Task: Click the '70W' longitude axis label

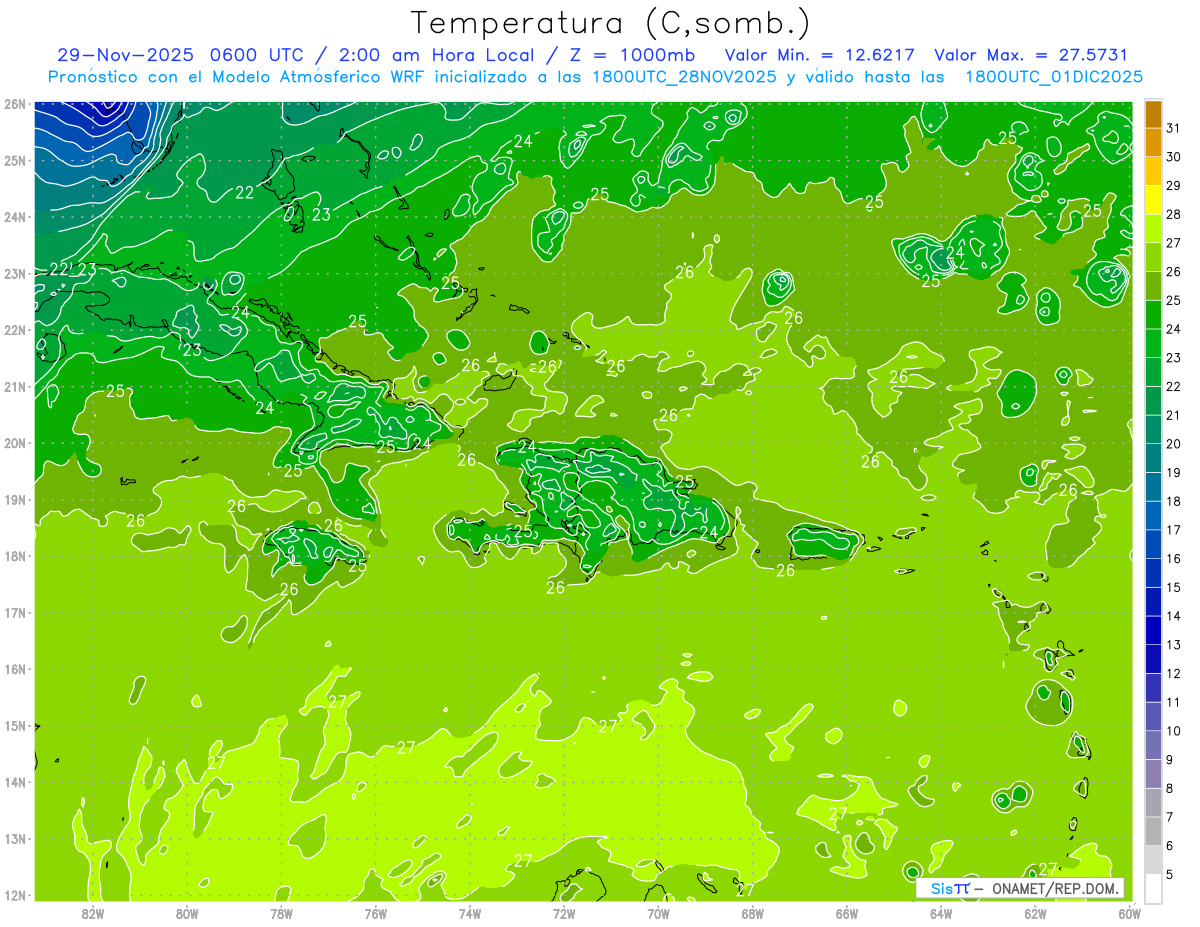Action: pos(658,912)
